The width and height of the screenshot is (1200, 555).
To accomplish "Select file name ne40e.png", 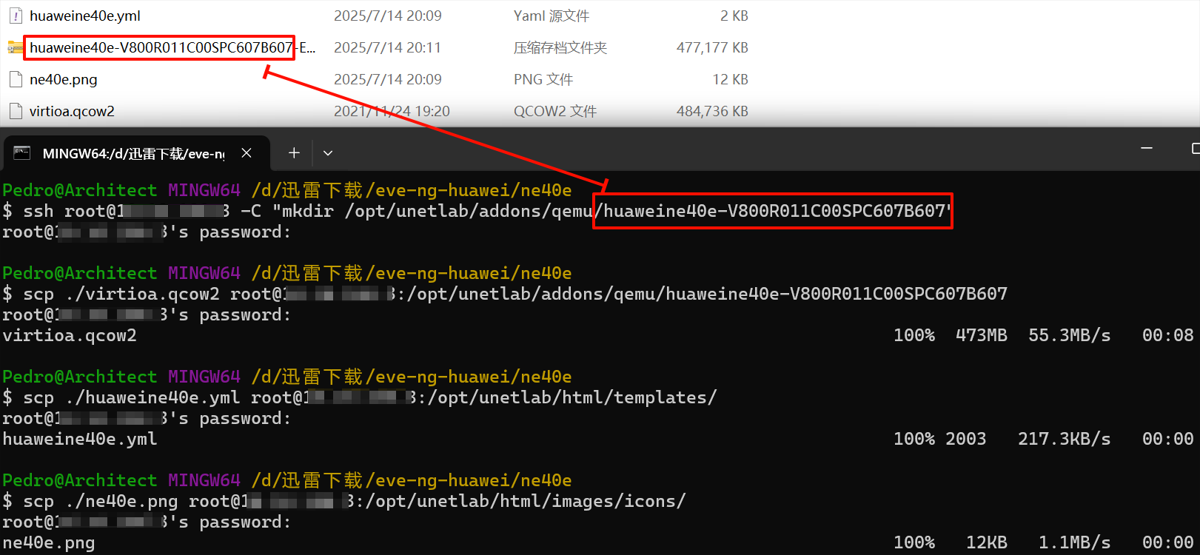I will click(x=64, y=79).
